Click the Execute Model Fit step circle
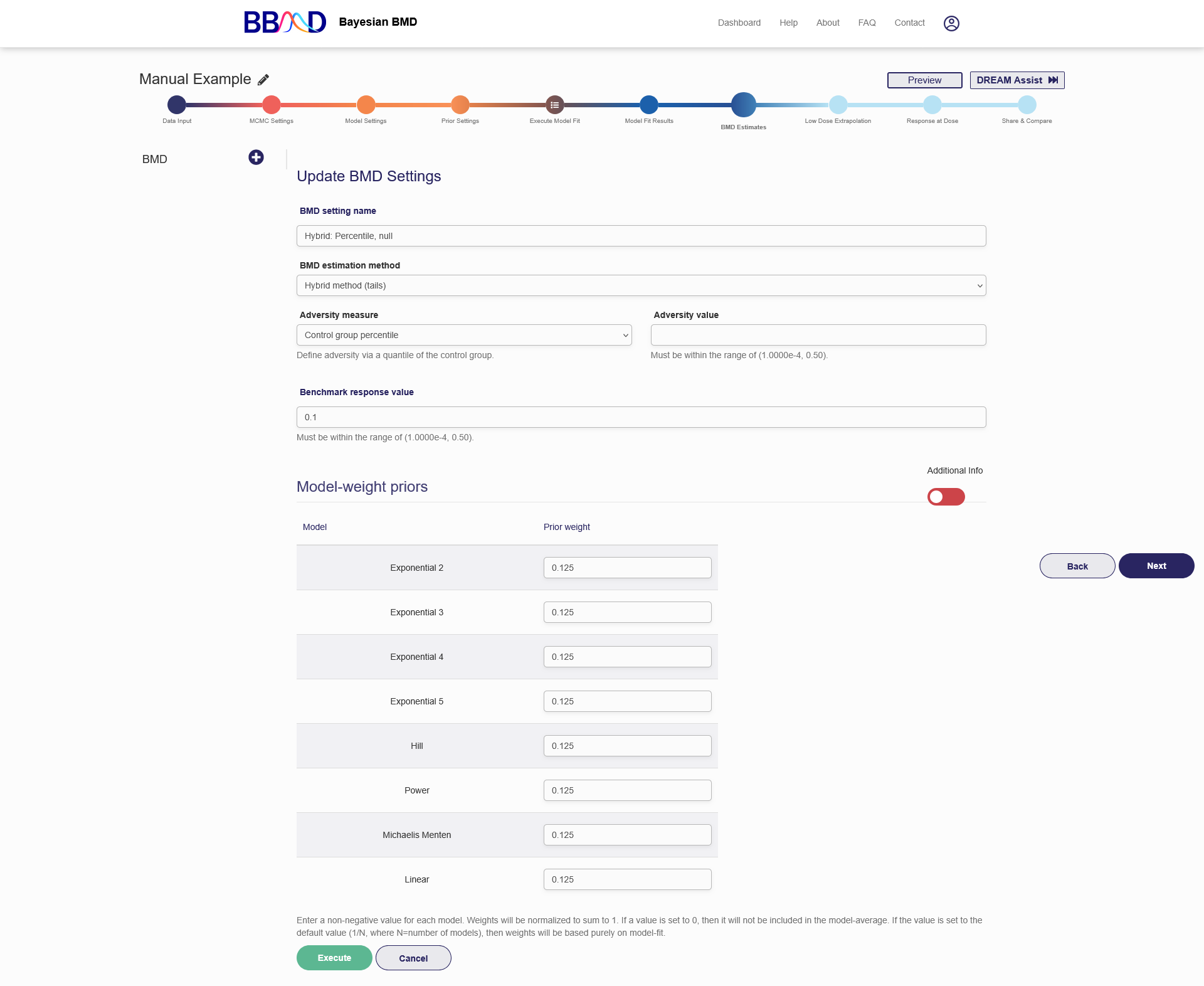The width and height of the screenshot is (1204, 986). (554, 105)
